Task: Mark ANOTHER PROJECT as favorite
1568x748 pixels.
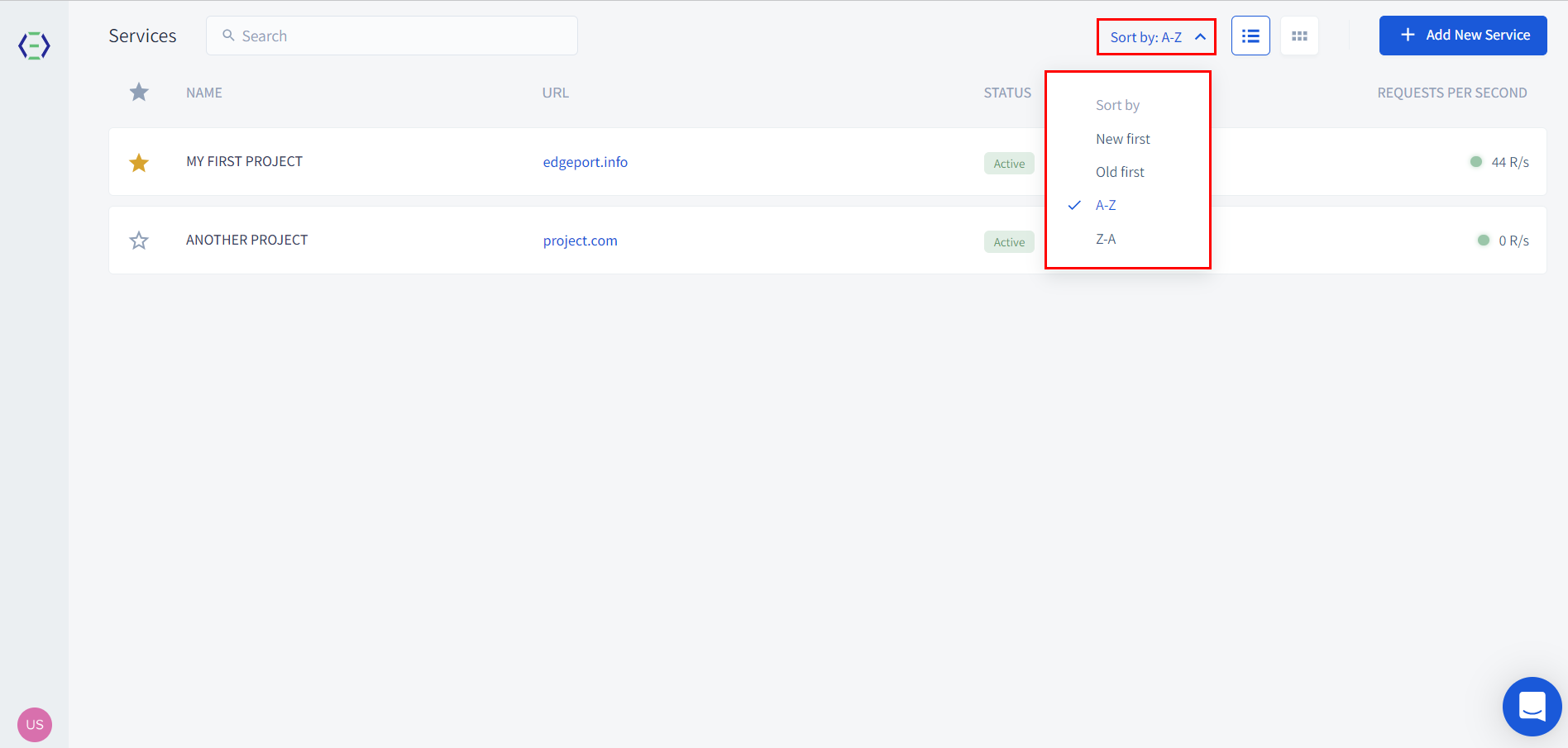Action: pyautogui.click(x=139, y=241)
